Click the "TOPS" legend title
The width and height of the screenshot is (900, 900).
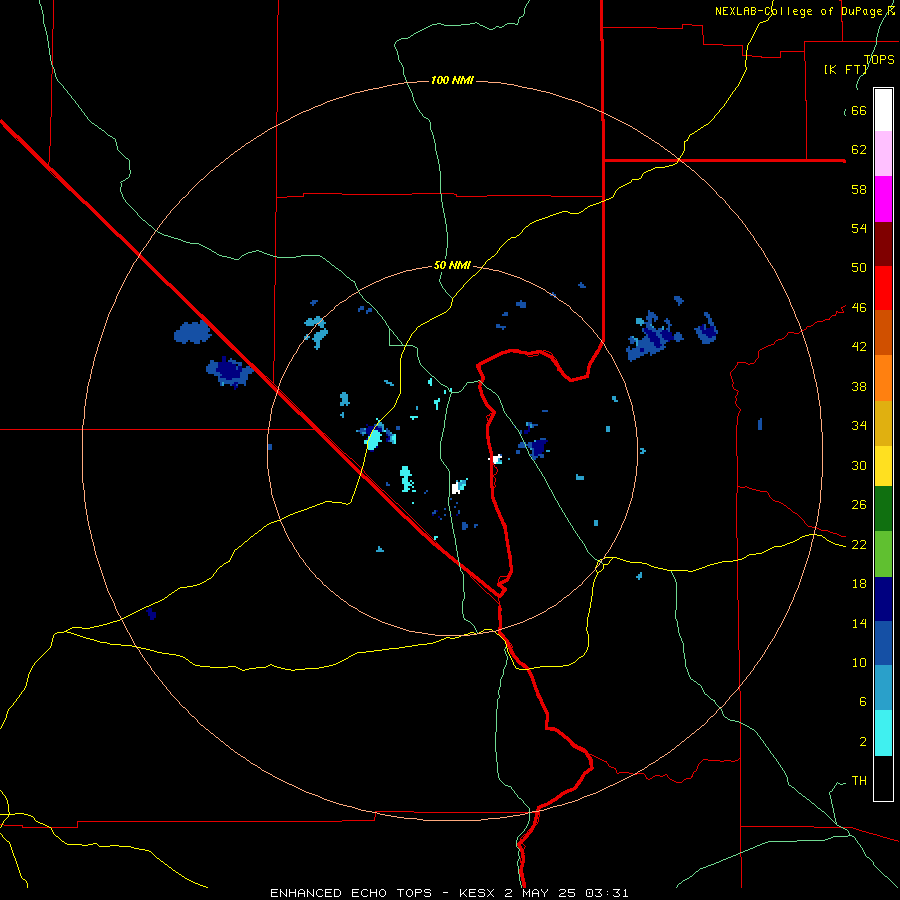[x=879, y=59]
